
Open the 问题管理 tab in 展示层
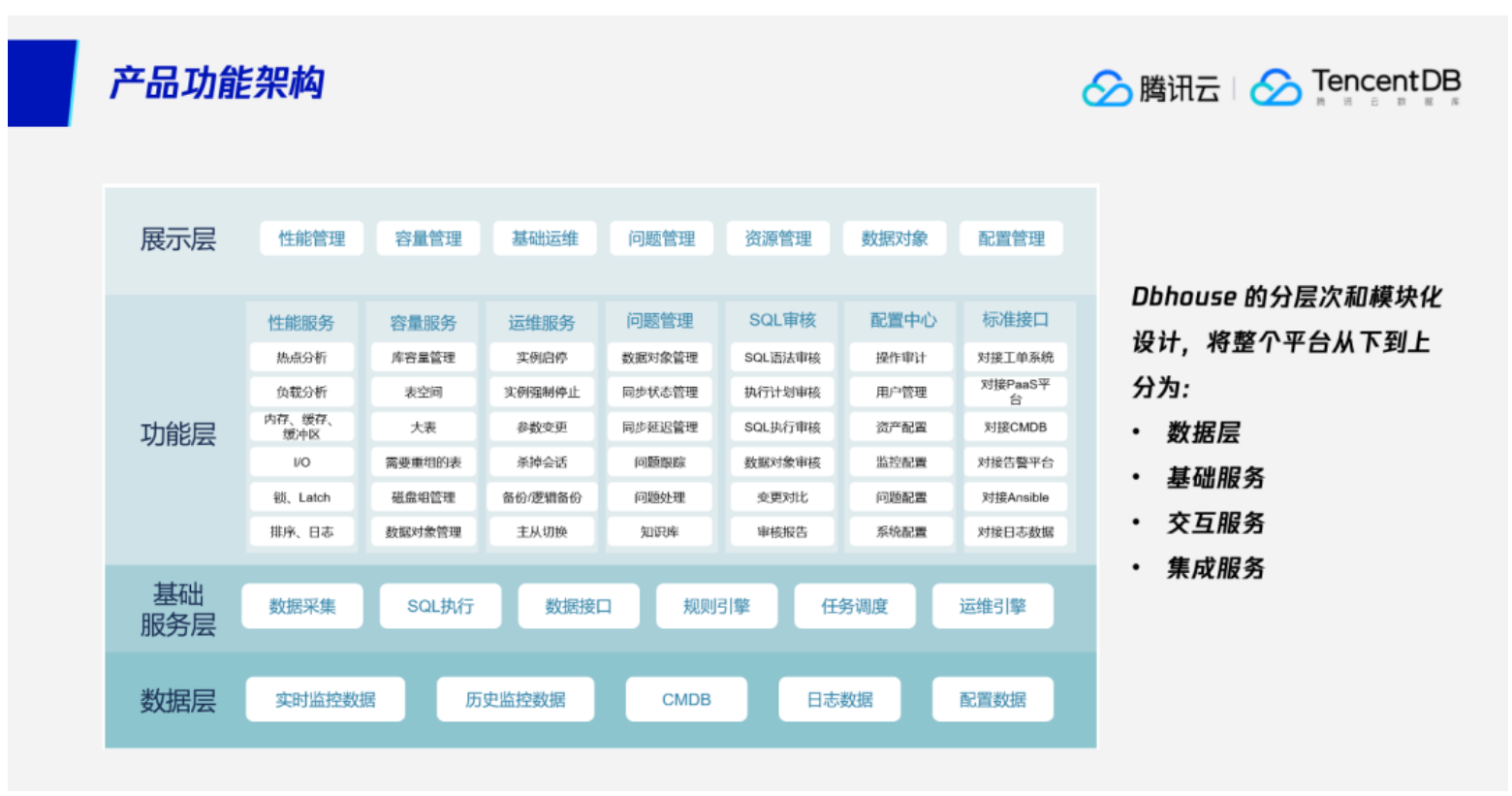coord(663,239)
